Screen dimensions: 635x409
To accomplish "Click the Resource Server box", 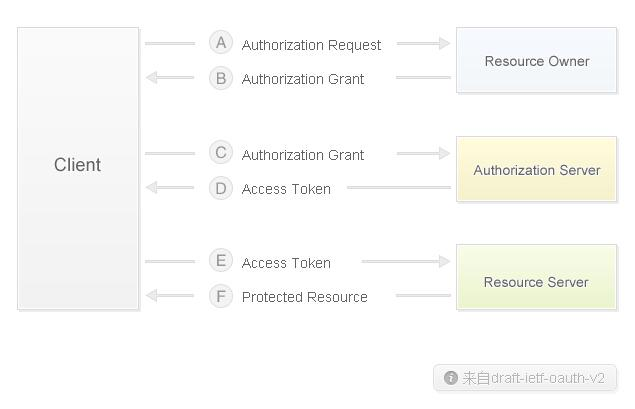I will tap(536, 281).
